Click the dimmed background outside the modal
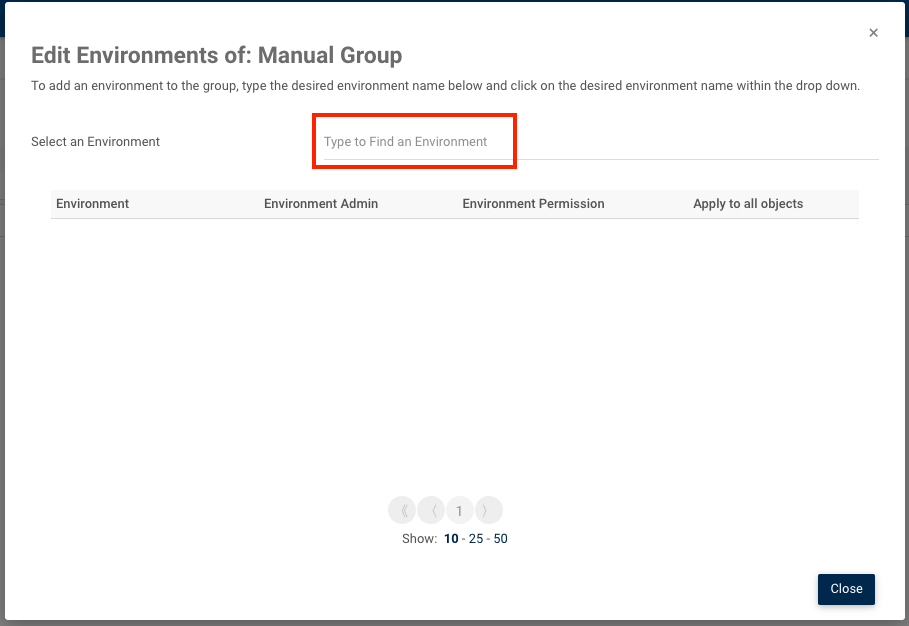 coord(3,300)
